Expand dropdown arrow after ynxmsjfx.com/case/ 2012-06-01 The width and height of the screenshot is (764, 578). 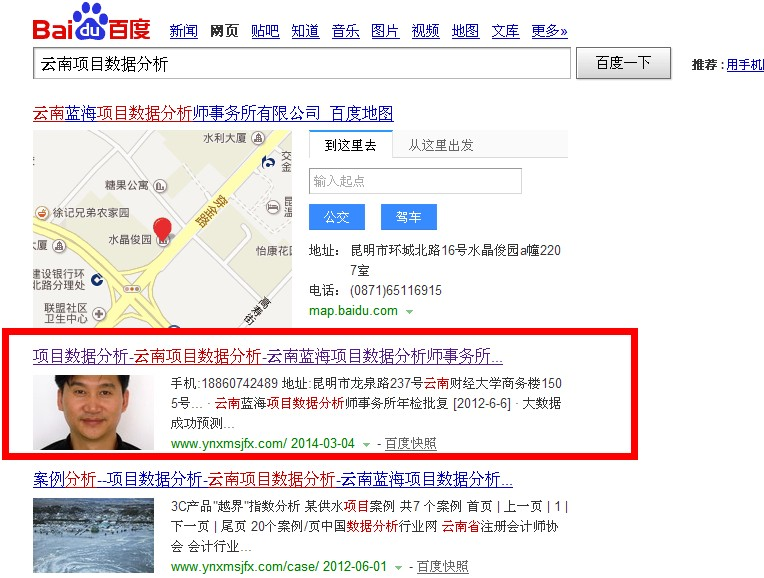399,567
